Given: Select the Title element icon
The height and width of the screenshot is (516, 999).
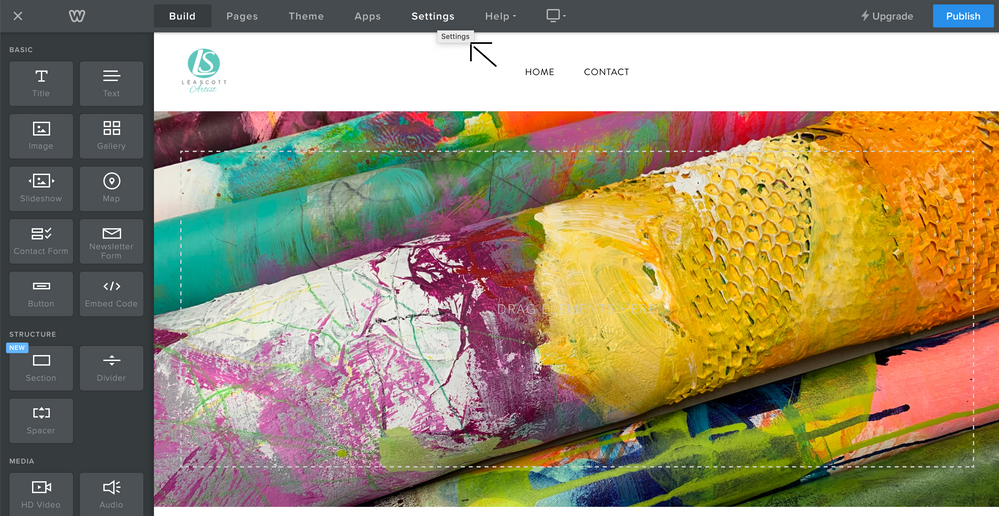Looking at the screenshot, I should pos(41,83).
